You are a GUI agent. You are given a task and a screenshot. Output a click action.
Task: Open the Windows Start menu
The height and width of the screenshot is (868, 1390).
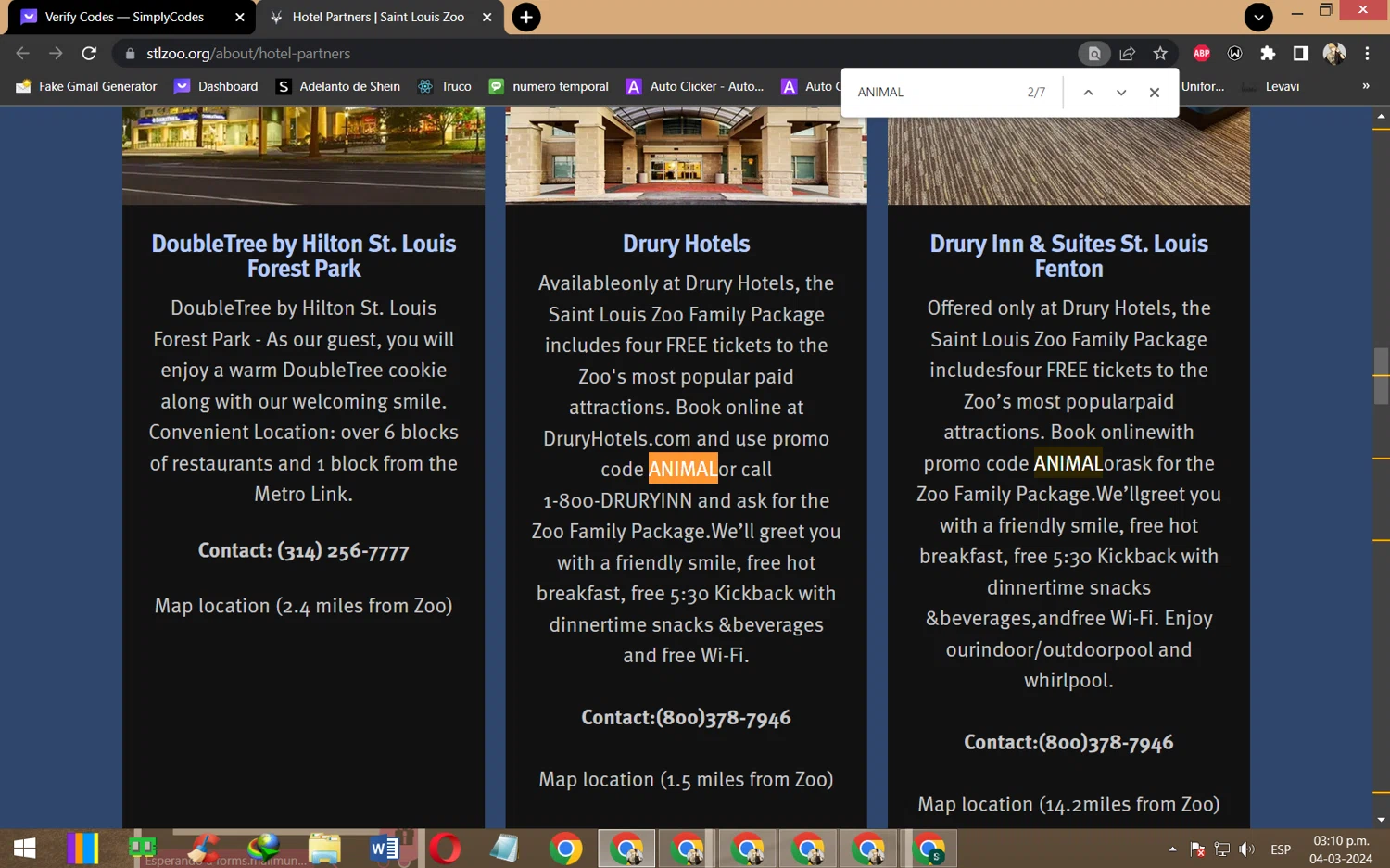(25, 849)
